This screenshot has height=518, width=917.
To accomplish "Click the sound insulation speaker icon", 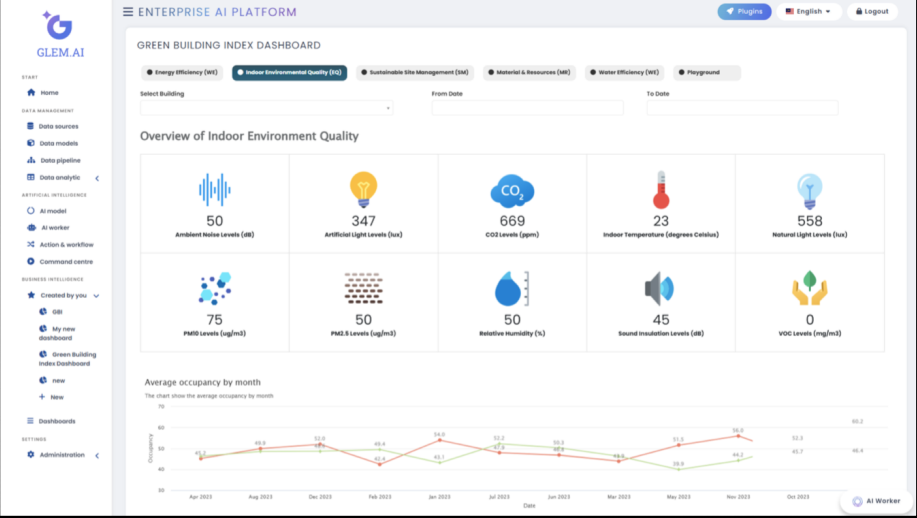I will (x=660, y=288).
